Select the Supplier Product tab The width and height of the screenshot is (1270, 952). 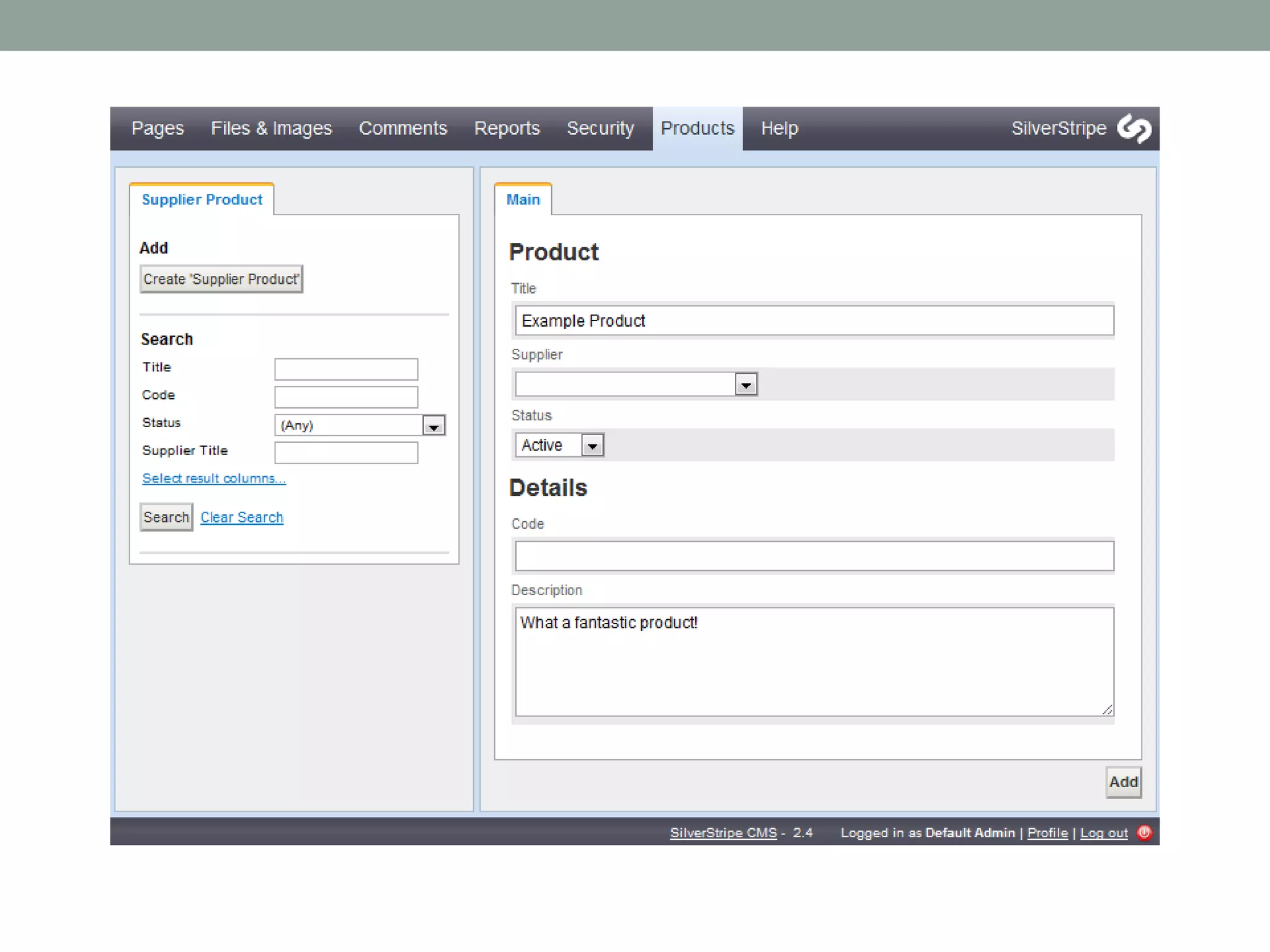202,200
